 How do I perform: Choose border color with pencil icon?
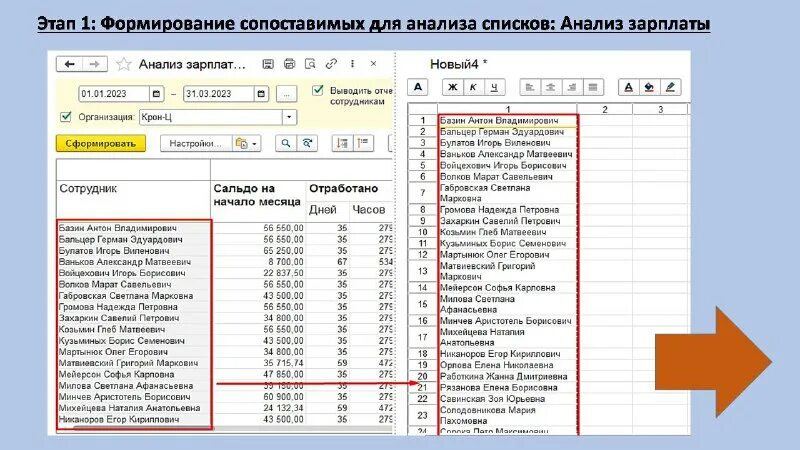(670, 87)
